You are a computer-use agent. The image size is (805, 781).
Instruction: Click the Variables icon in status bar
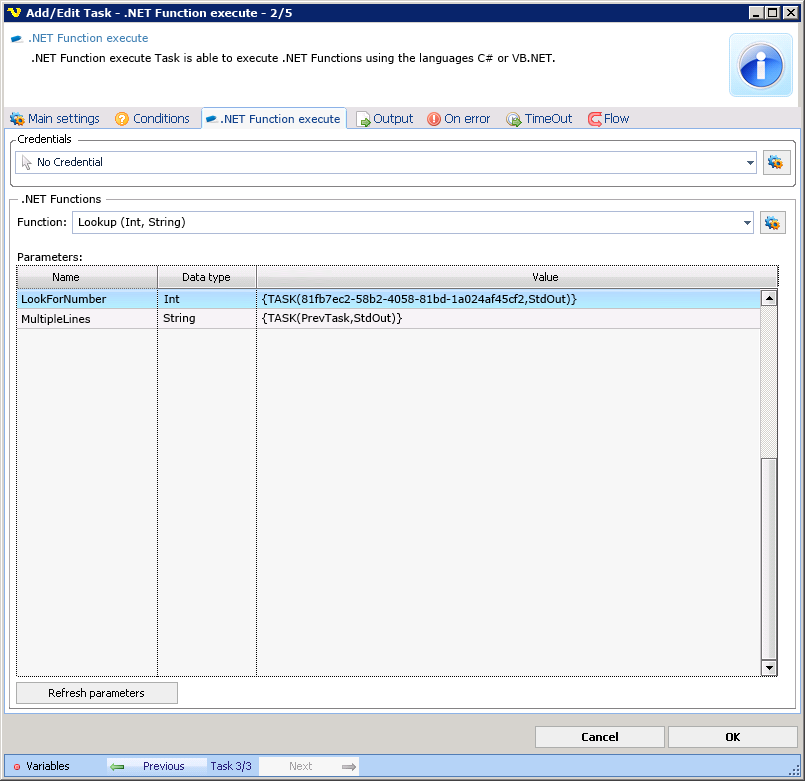(17, 767)
